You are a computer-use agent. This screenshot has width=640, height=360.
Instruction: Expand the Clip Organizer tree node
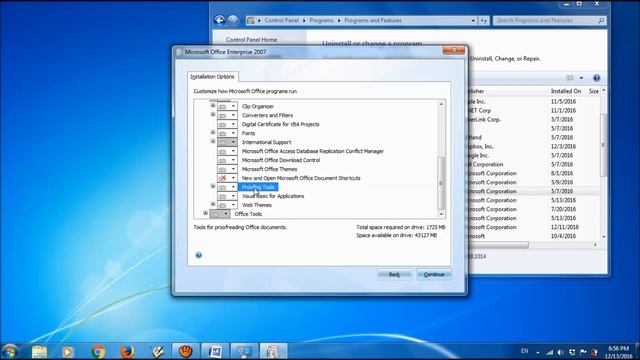pyautogui.click(x=213, y=105)
